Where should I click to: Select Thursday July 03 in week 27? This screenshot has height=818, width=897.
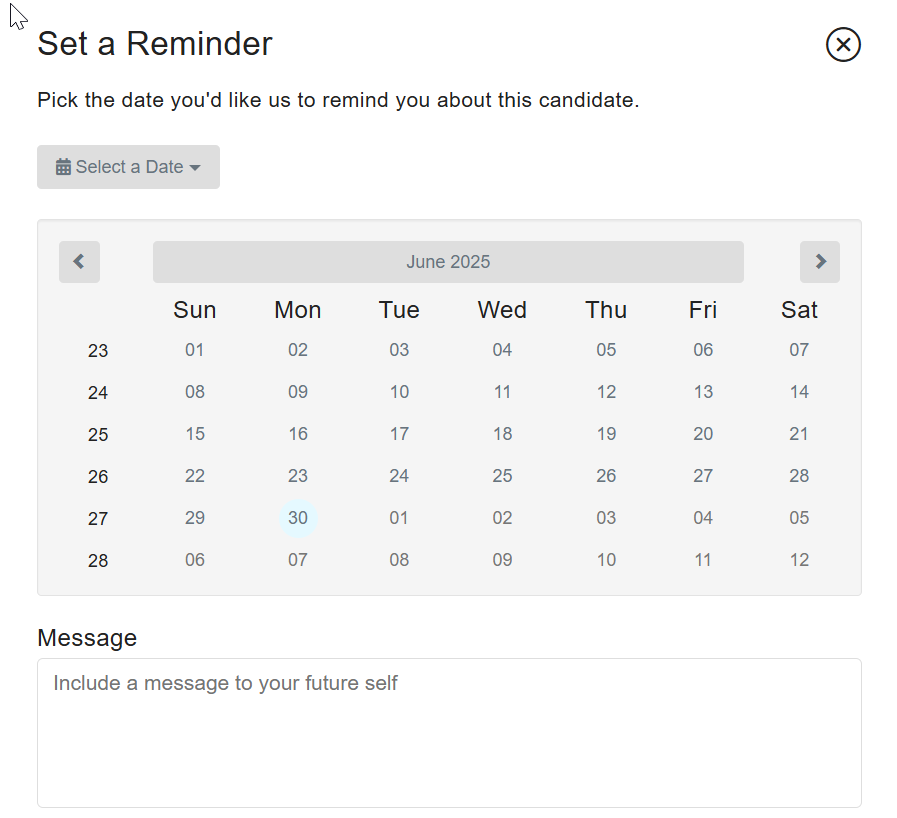606,518
